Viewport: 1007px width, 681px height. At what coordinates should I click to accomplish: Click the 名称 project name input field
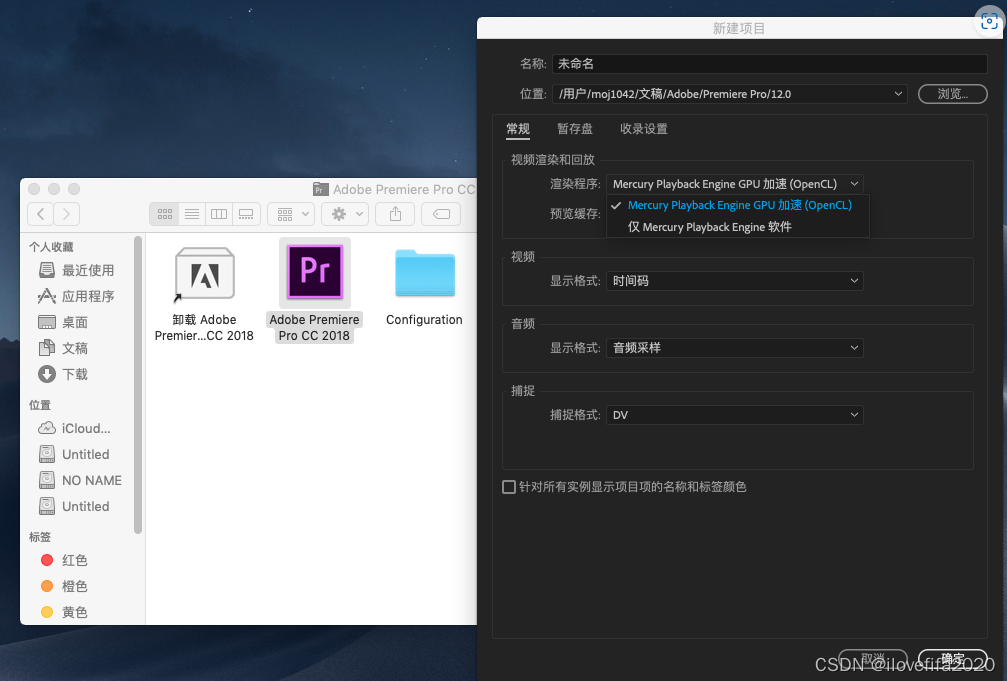tap(769, 64)
